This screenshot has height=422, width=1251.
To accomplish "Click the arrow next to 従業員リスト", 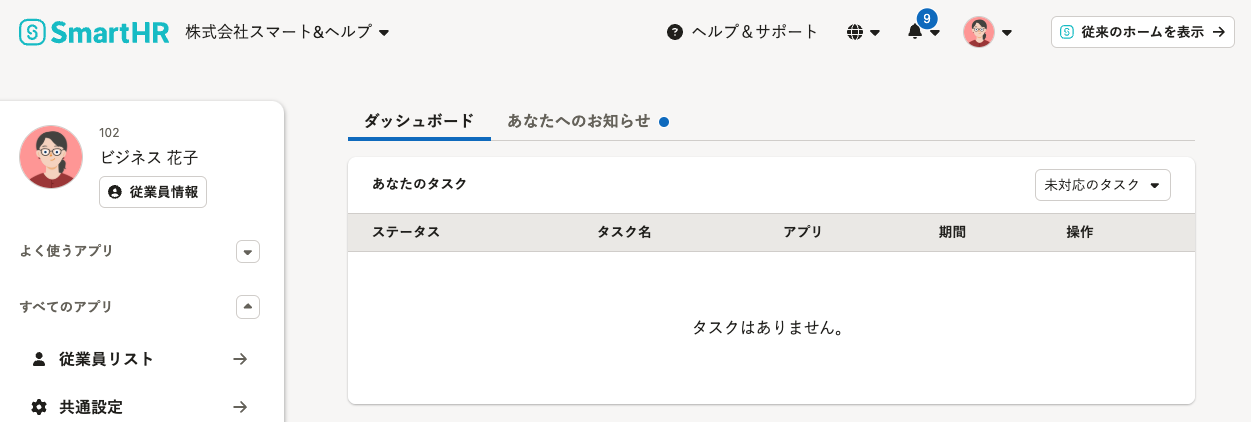I will (x=240, y=359).
